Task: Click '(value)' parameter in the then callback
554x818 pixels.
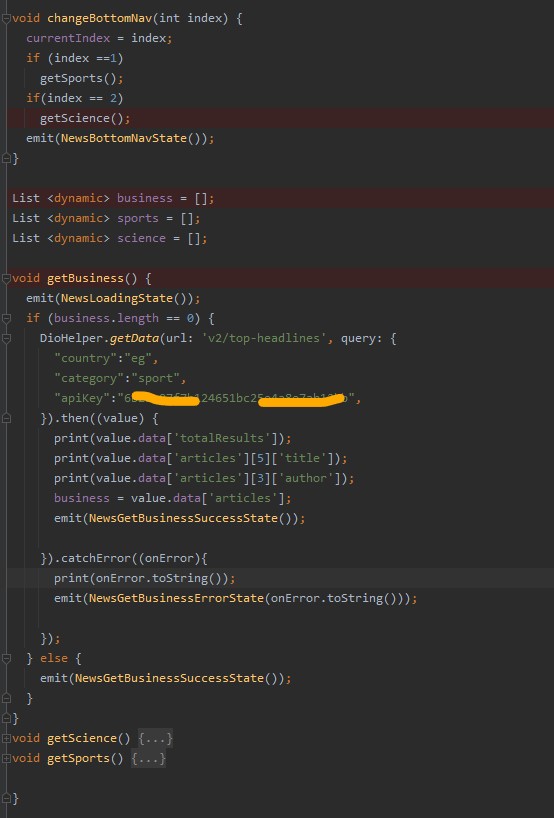Action: pos(121,418)
